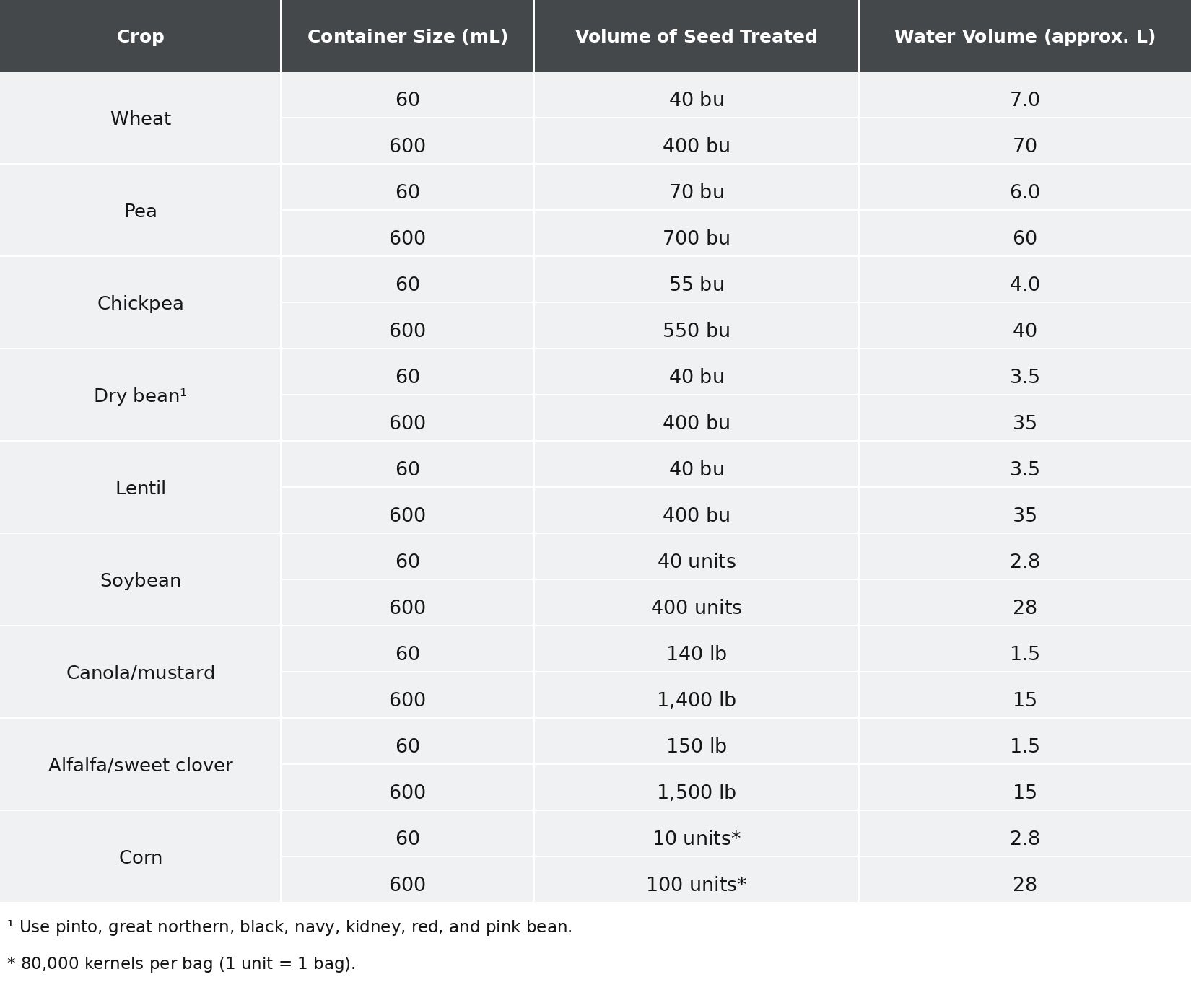Click the Chickpea row label
Image resolution: width=1191 pixels, height=1008 pixels.
click(140, 303)
